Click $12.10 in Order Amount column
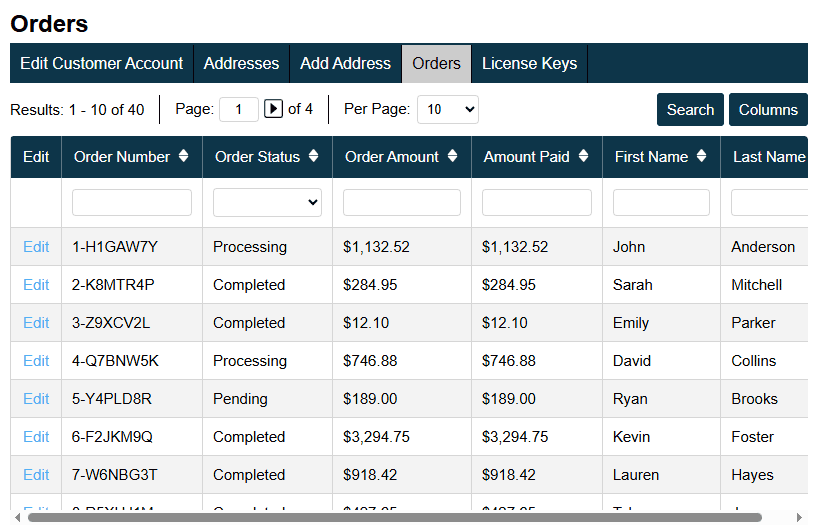This screenshot has width=818, height=525. [x=366, y=323]
